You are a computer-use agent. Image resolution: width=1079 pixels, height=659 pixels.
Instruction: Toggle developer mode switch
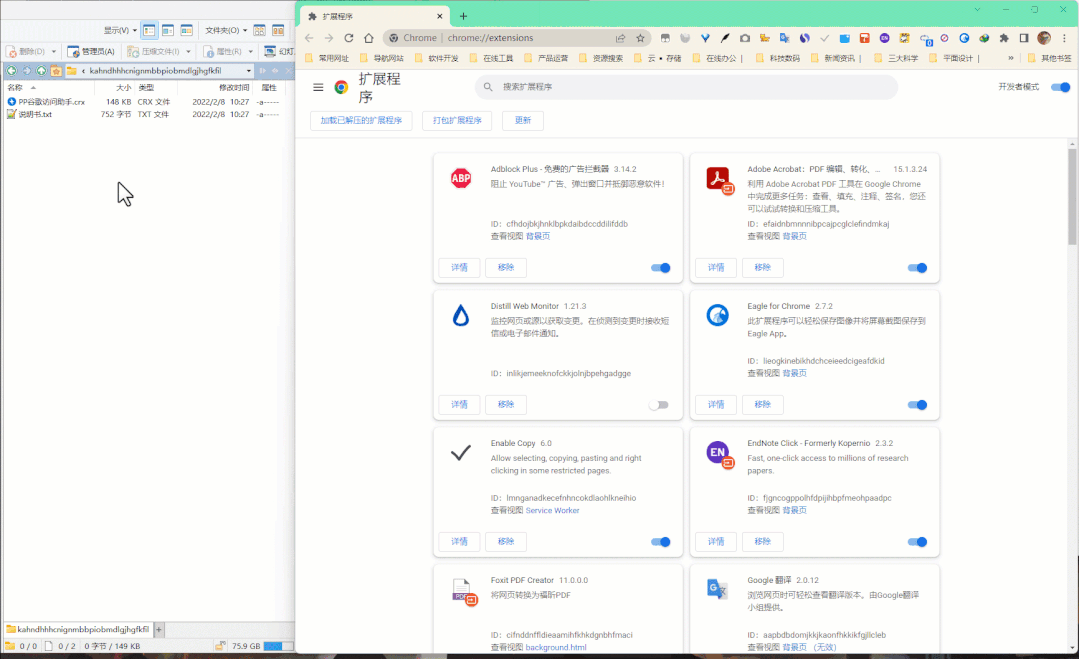point(1060,87)
